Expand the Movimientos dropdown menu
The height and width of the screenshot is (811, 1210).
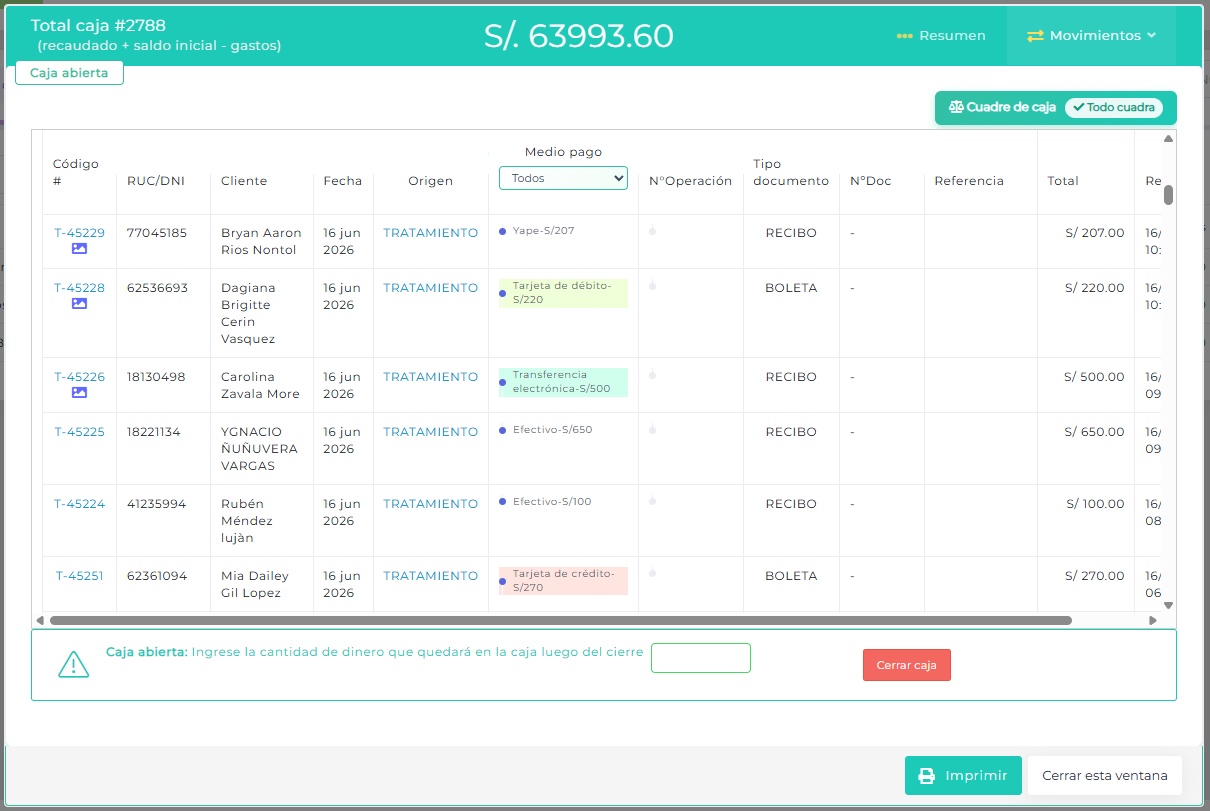point(1091,35)
